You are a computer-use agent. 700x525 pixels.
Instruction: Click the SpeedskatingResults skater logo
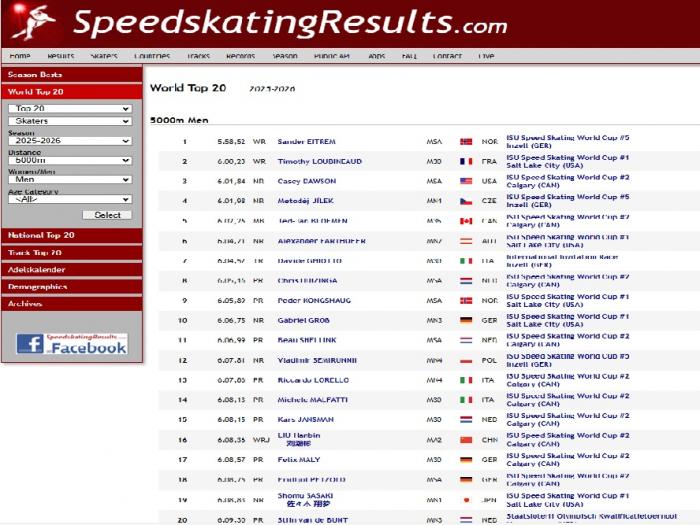coord(33,22)
